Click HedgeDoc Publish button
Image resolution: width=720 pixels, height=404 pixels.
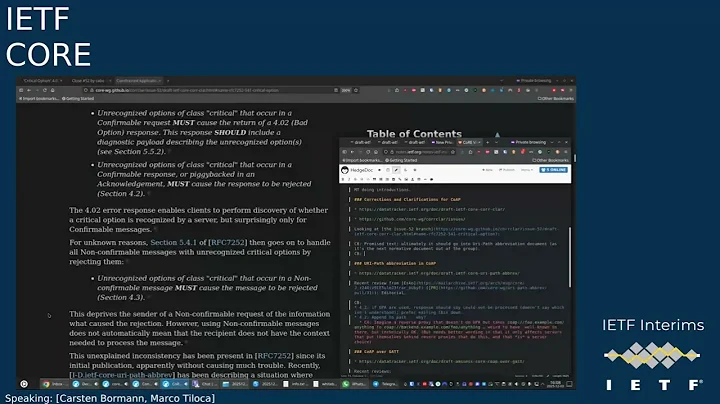[507, 170]
